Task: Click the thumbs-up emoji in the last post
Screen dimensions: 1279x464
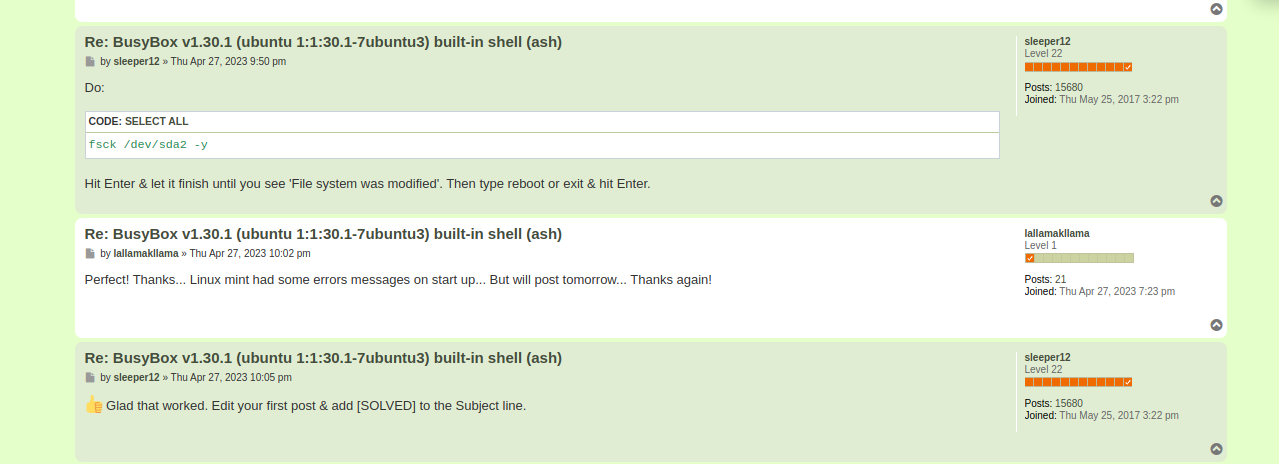Action: pyautogui.click(x=94, y=405)
